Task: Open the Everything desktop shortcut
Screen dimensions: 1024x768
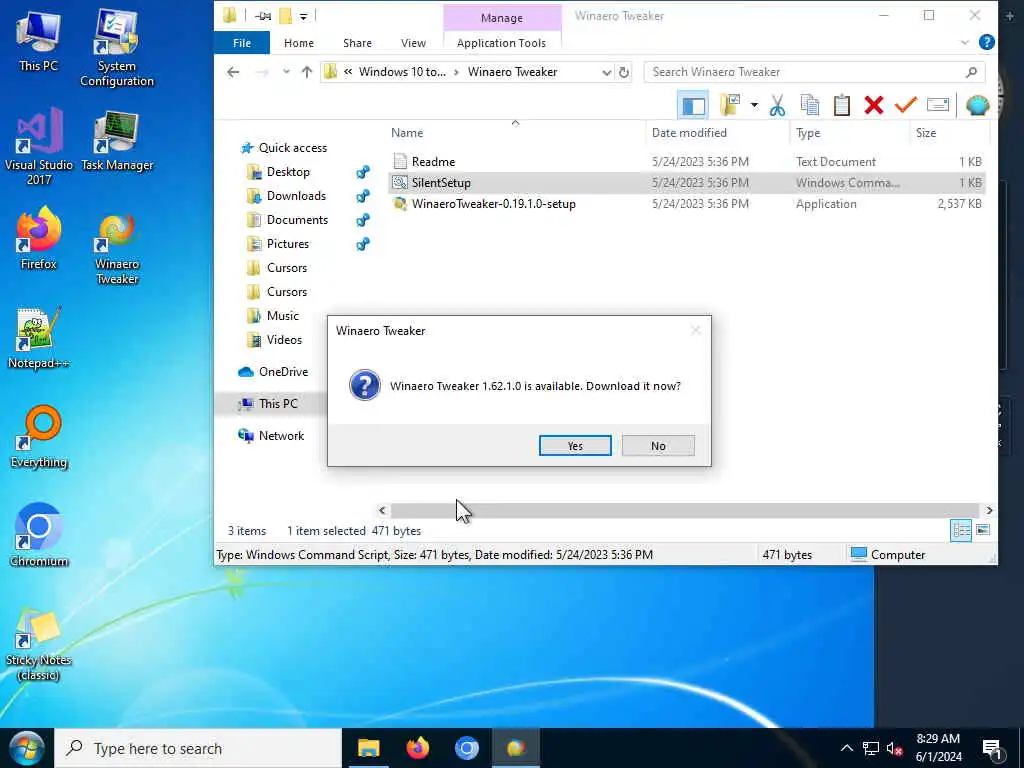Action: 39,437
